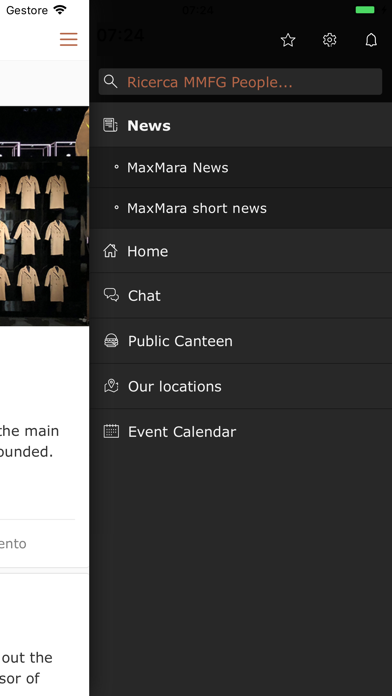Open Chat from the side menu
The image size is (392, 696).
(241, 296)
